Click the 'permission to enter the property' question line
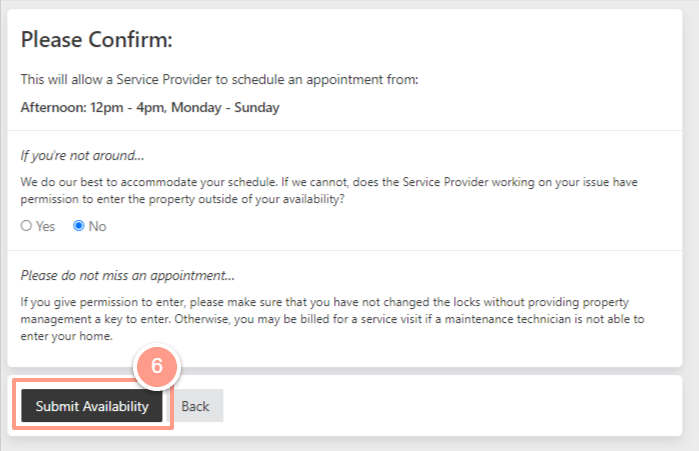The height and width of the screenshot is (451, 699). [182, 199]
